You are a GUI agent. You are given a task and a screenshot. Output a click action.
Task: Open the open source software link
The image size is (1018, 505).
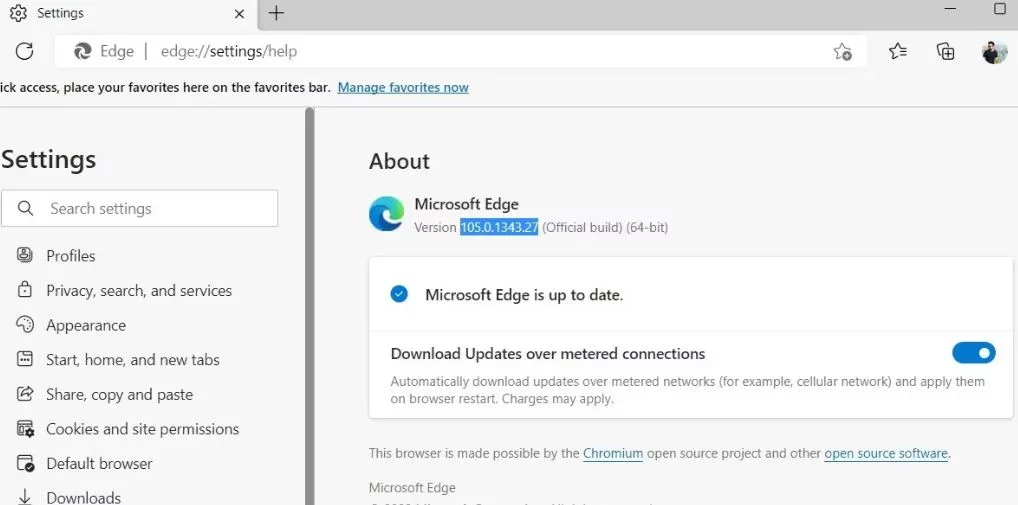(886, 453)
